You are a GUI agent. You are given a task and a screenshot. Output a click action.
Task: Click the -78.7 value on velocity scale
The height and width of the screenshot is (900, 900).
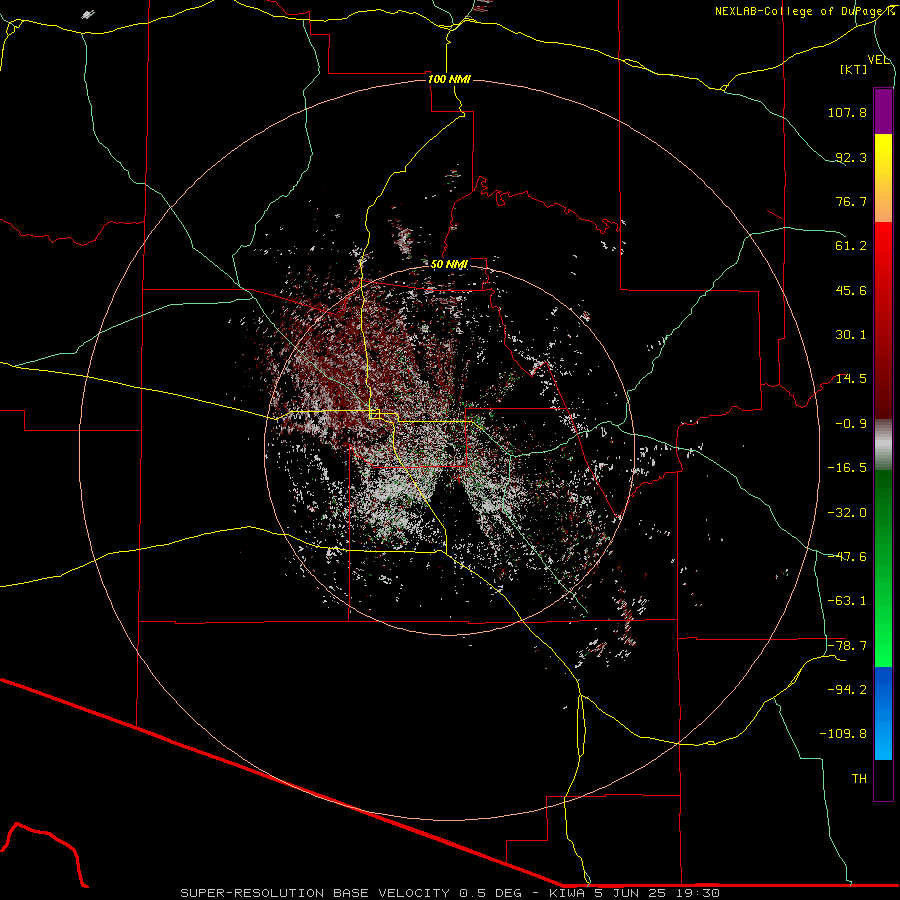pos(847,646)
